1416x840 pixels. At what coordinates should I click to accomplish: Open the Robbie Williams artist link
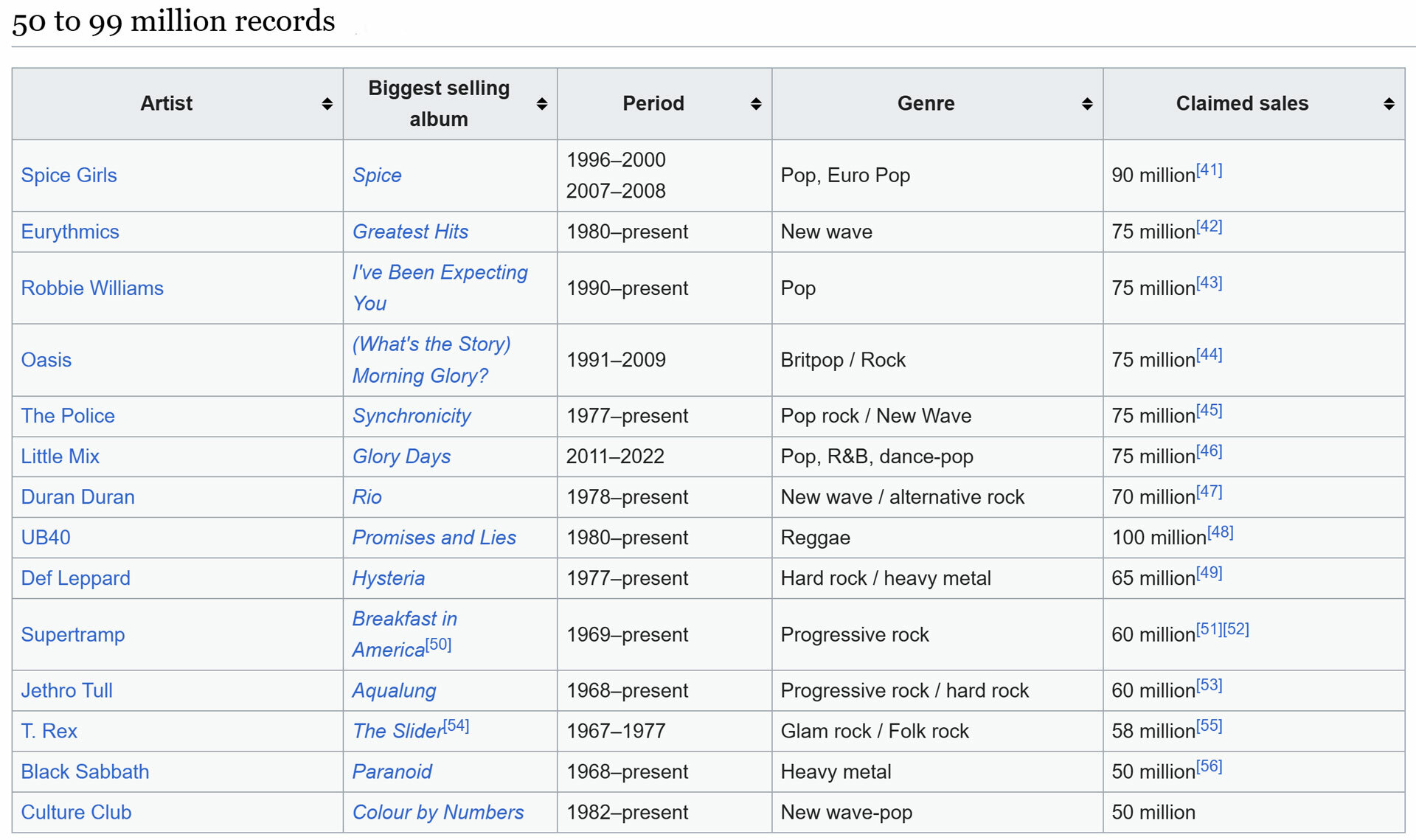tap(92, 288)
